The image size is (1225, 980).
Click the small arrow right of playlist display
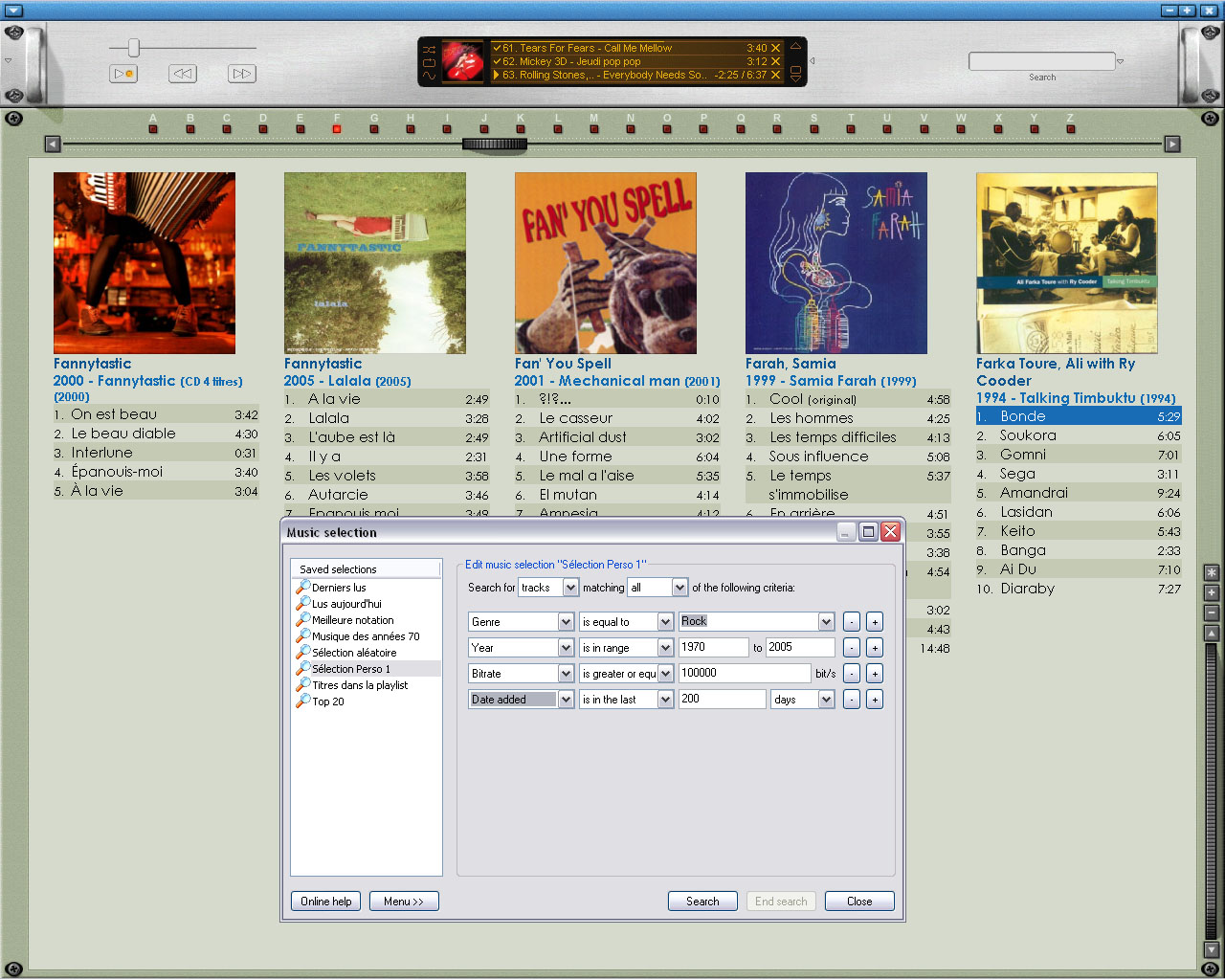813,61
